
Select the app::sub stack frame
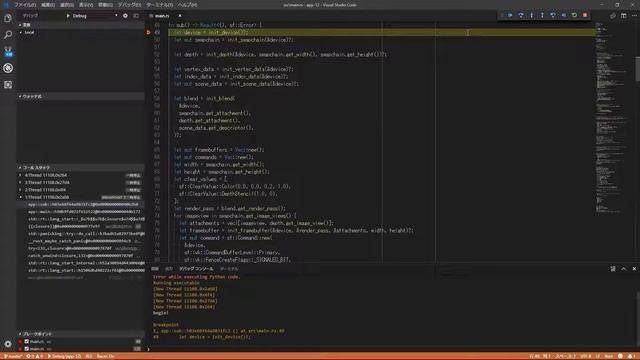click(80, 204)
